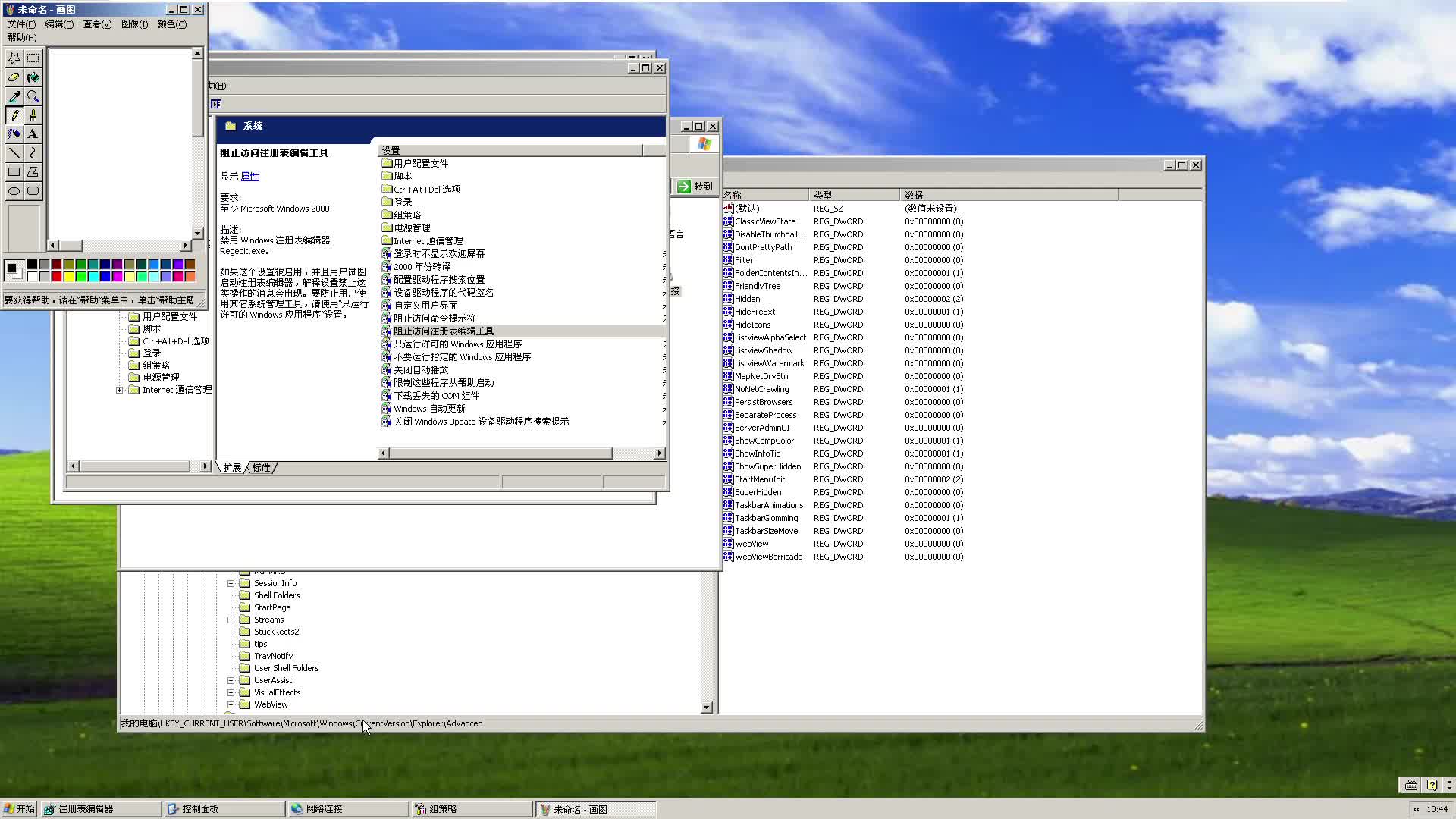Screen dimensions: 1456x819
Task: Select the Hidden registry value
Action: (x=747, y=299)
